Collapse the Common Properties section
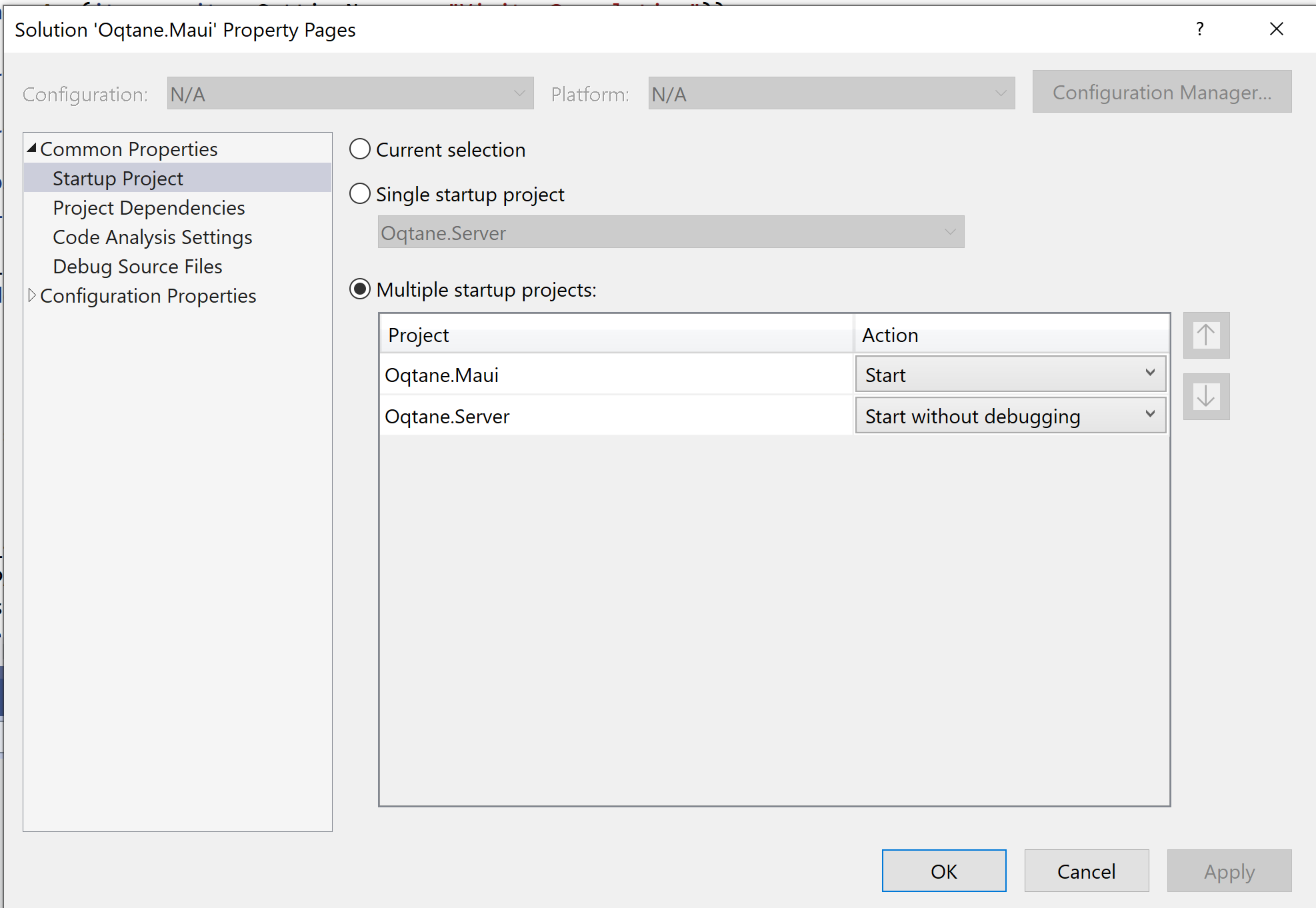 click(31, 147)
